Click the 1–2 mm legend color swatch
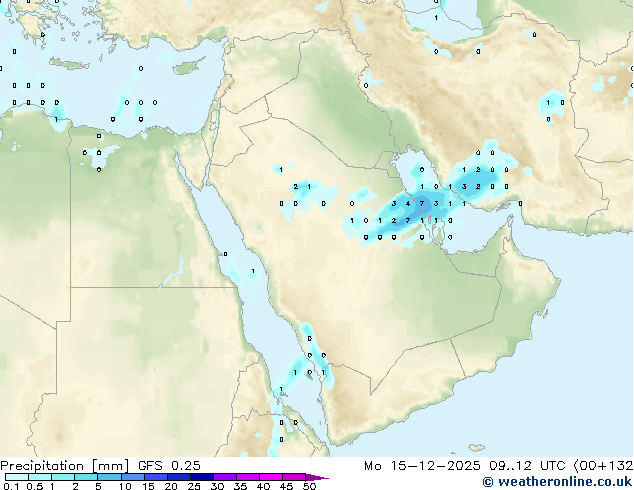Image resolution: width=634 pixels, height=490 pixels. [63, 477]
